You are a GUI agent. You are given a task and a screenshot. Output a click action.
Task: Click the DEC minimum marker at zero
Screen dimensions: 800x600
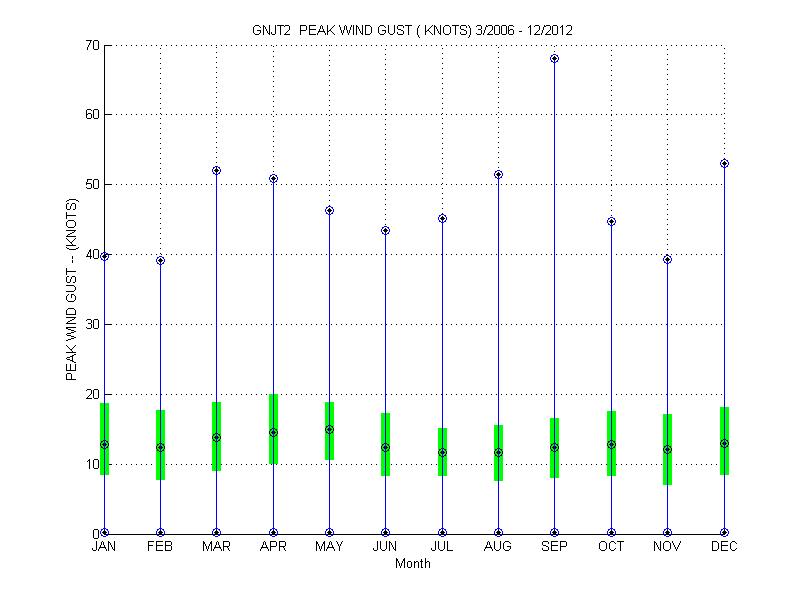click(x=724, y=533)
